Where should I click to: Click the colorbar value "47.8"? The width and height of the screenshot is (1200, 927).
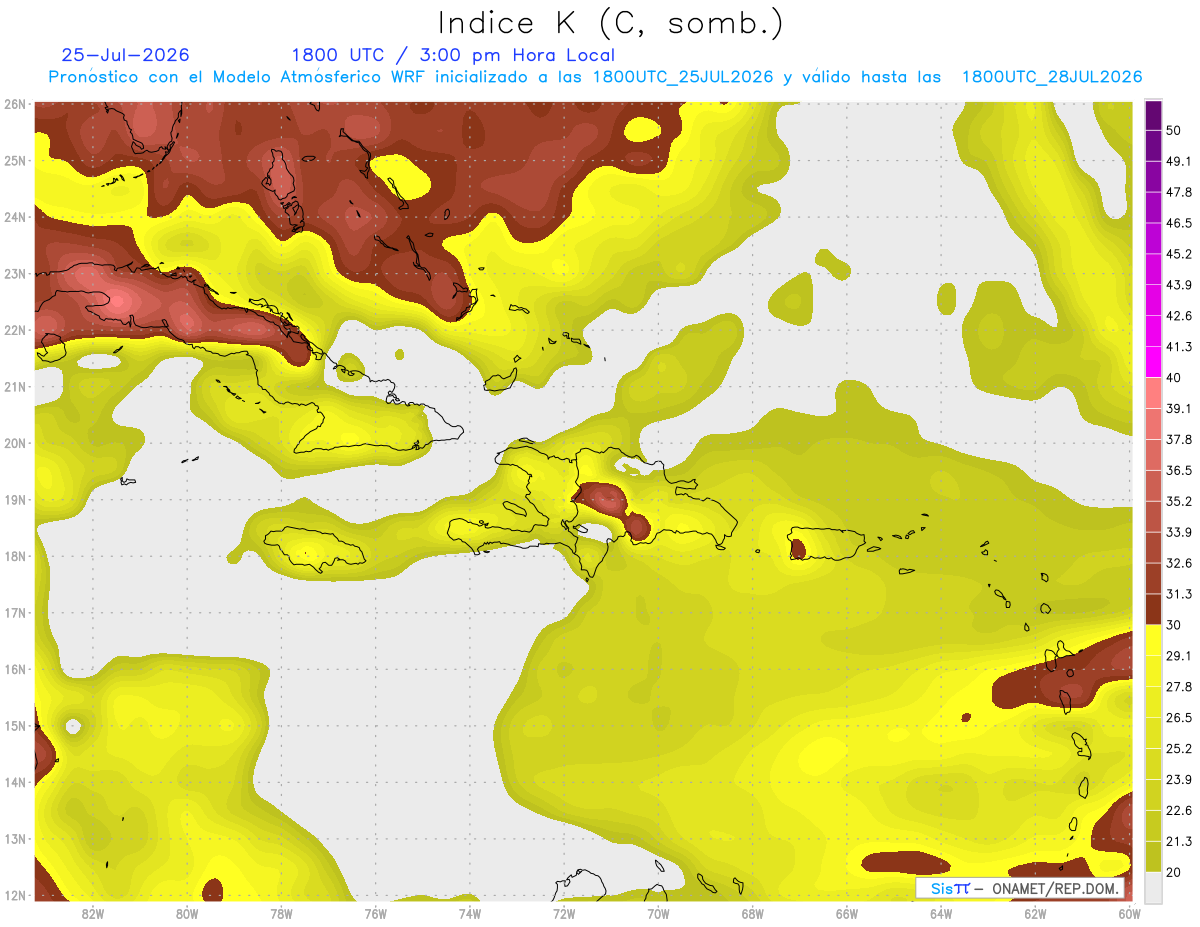point(1179,192)
